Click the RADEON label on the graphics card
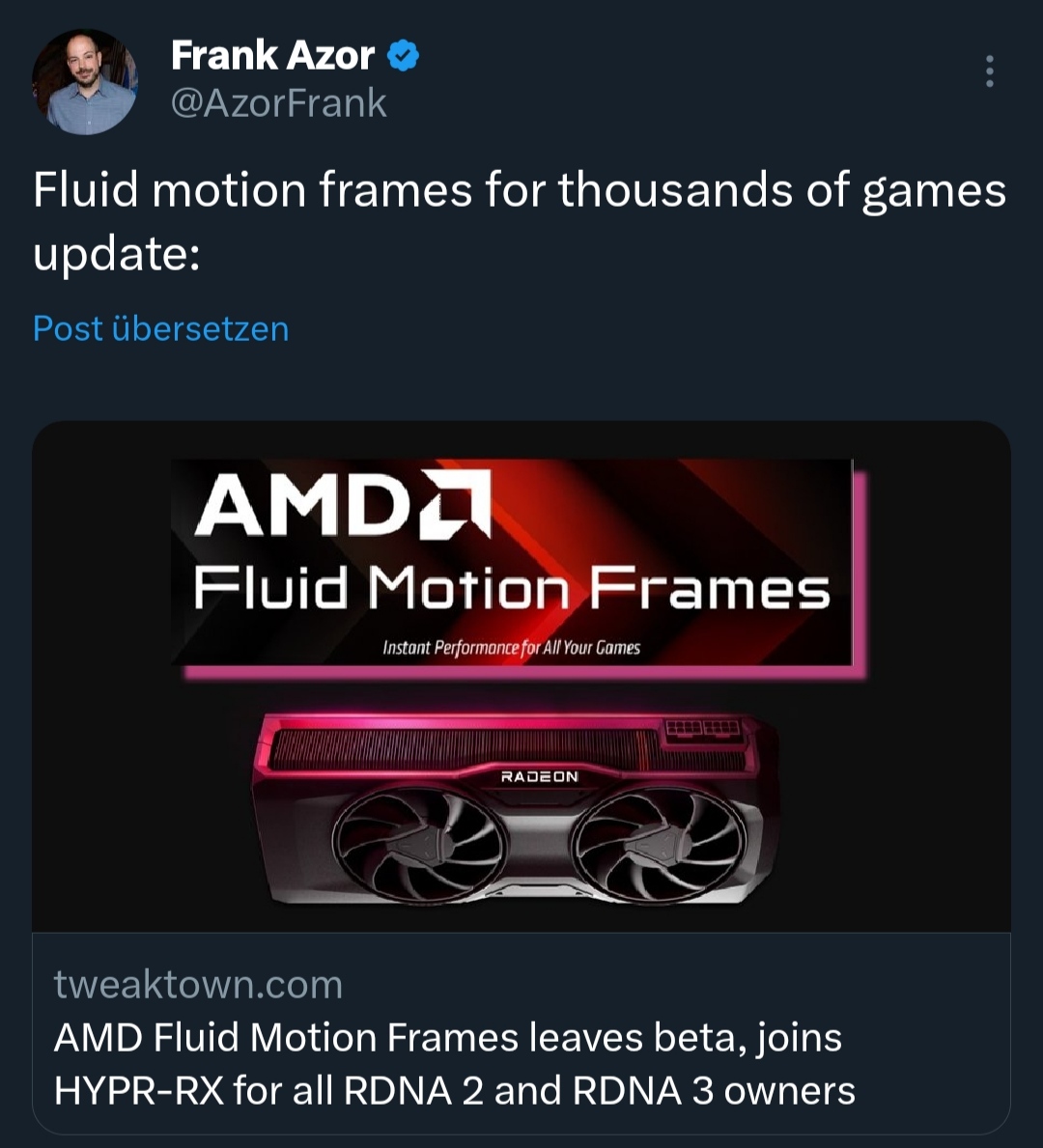The height and width of the screenshot is (1148, 1043). click(x=539, y=776)
